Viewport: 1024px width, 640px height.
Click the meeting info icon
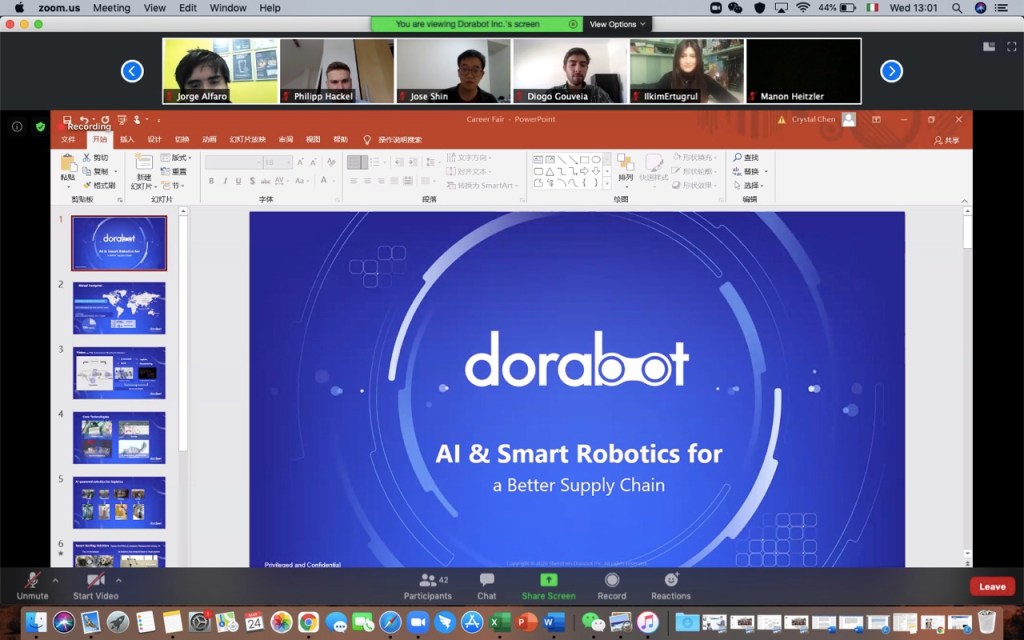17,127
